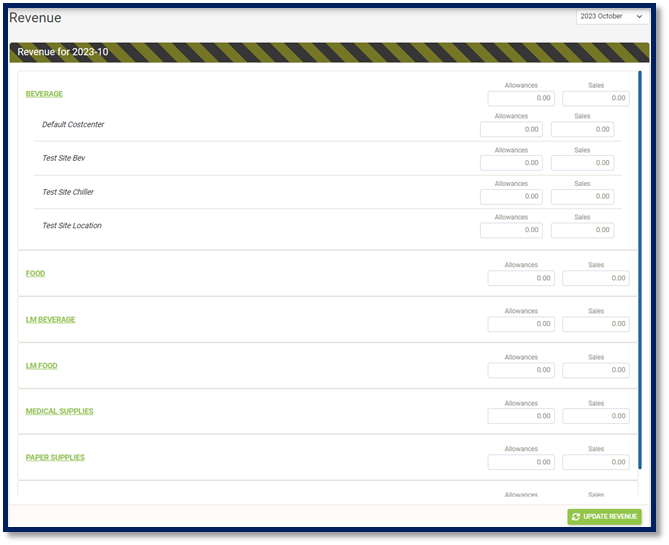
Task: Expand the BEVERAGE category link
Action: coord(44,94)
